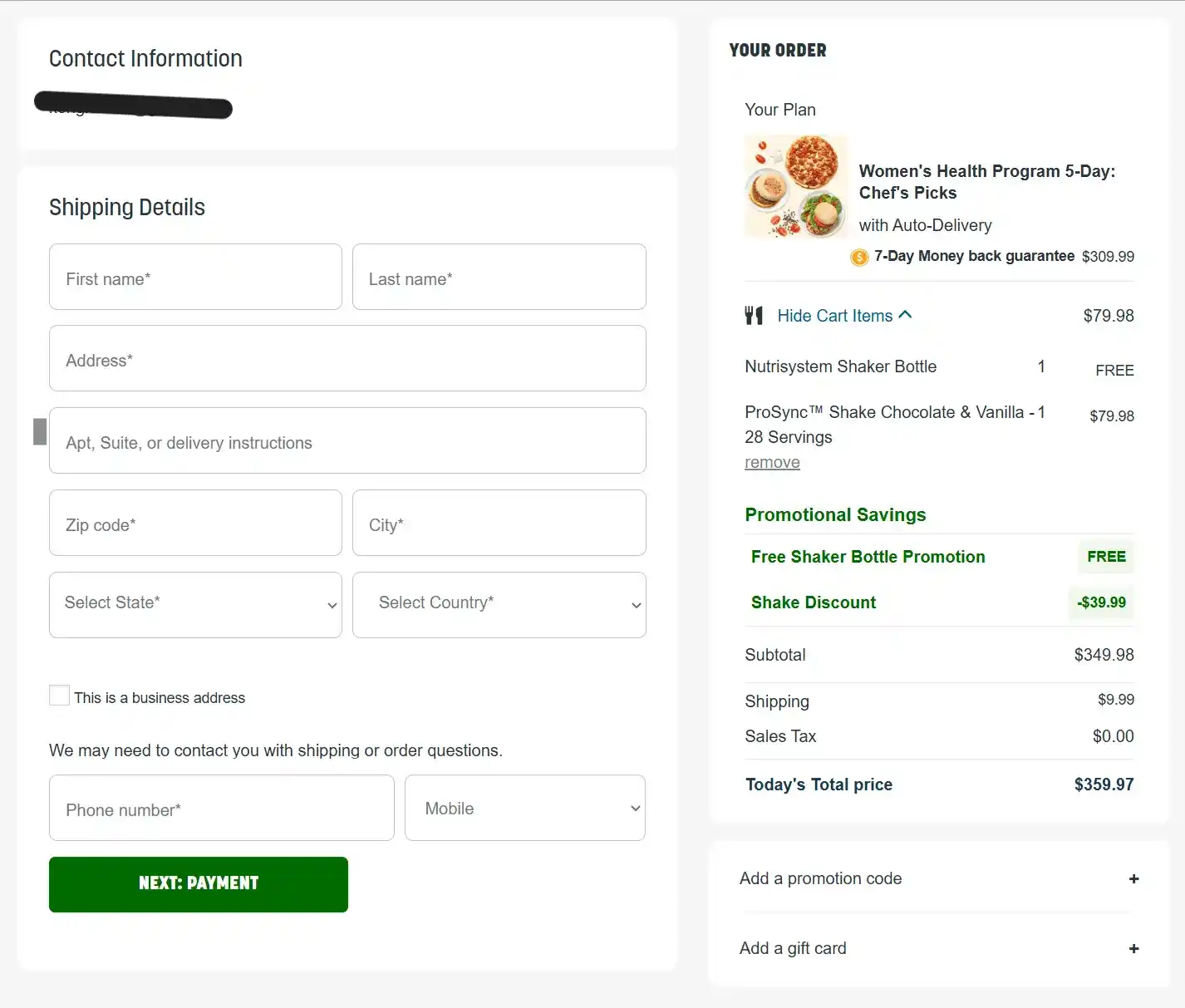This screenshot has height=1008, width=1185.
Task: Click the fork and knife cart icon
Action: point(753,316)
